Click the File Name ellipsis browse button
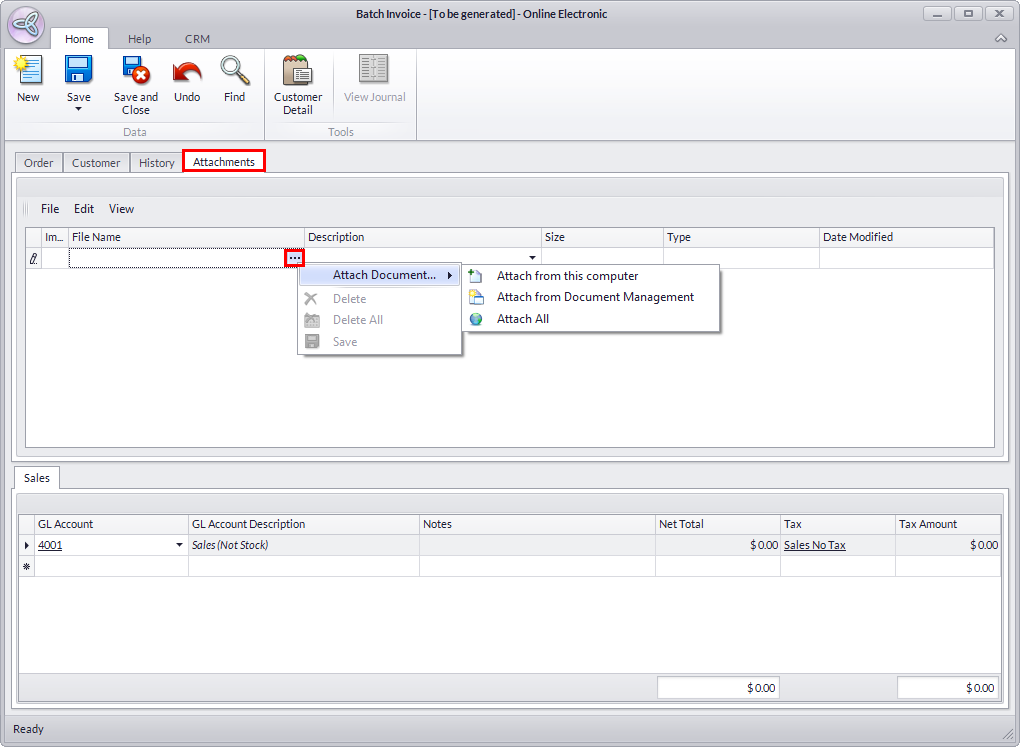 point(294,258)
